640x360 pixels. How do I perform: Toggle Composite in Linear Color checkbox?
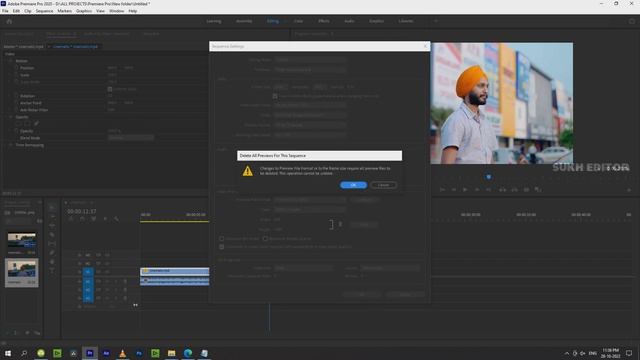[x=222, y=247]
